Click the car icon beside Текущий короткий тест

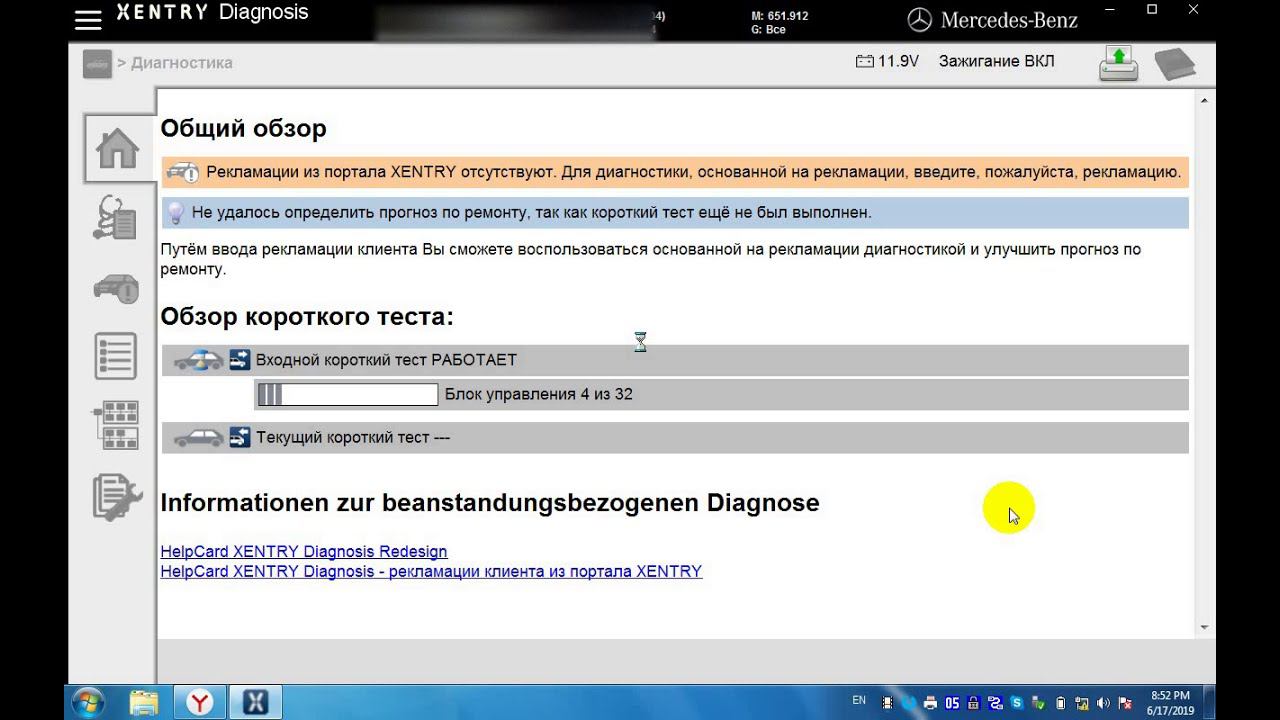coord(199,438)
